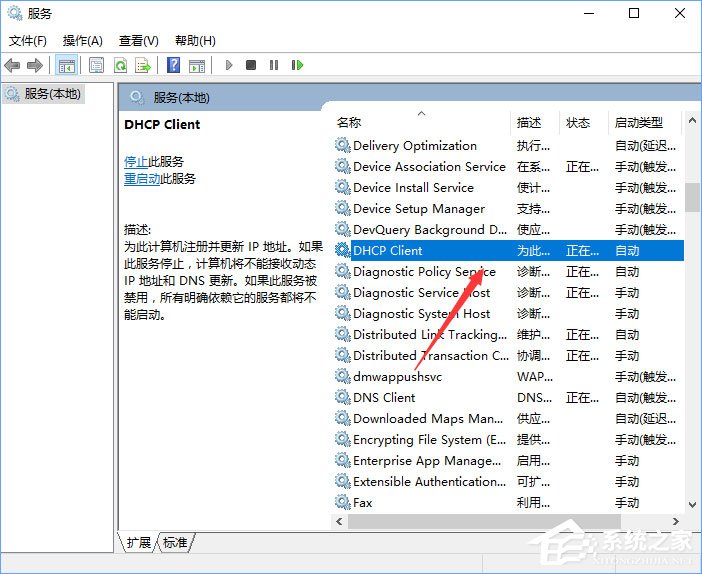Minimize the 服务 window
The height and width of the screenshot is (574, 702).
tap(589, 13)
